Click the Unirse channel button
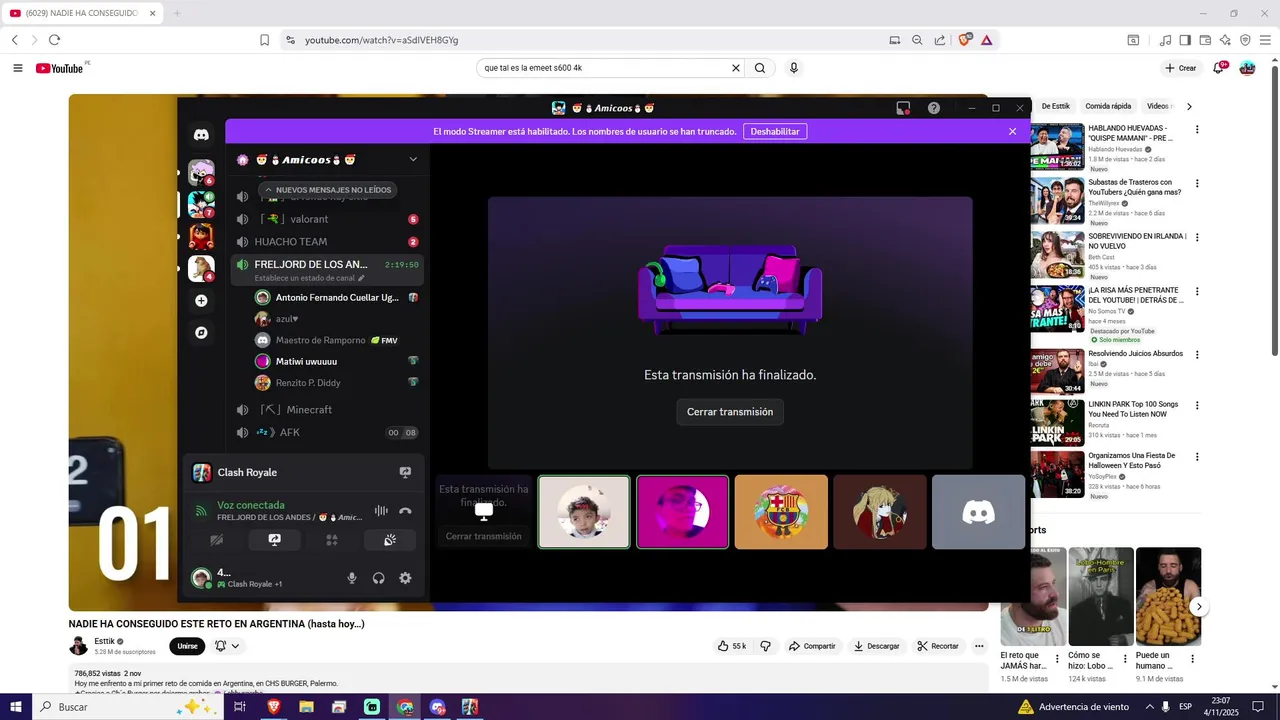 point(187,646)
